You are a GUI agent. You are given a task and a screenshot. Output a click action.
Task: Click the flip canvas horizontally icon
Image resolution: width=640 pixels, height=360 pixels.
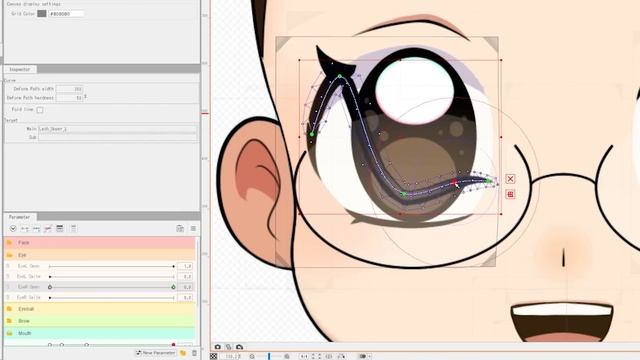329,357
